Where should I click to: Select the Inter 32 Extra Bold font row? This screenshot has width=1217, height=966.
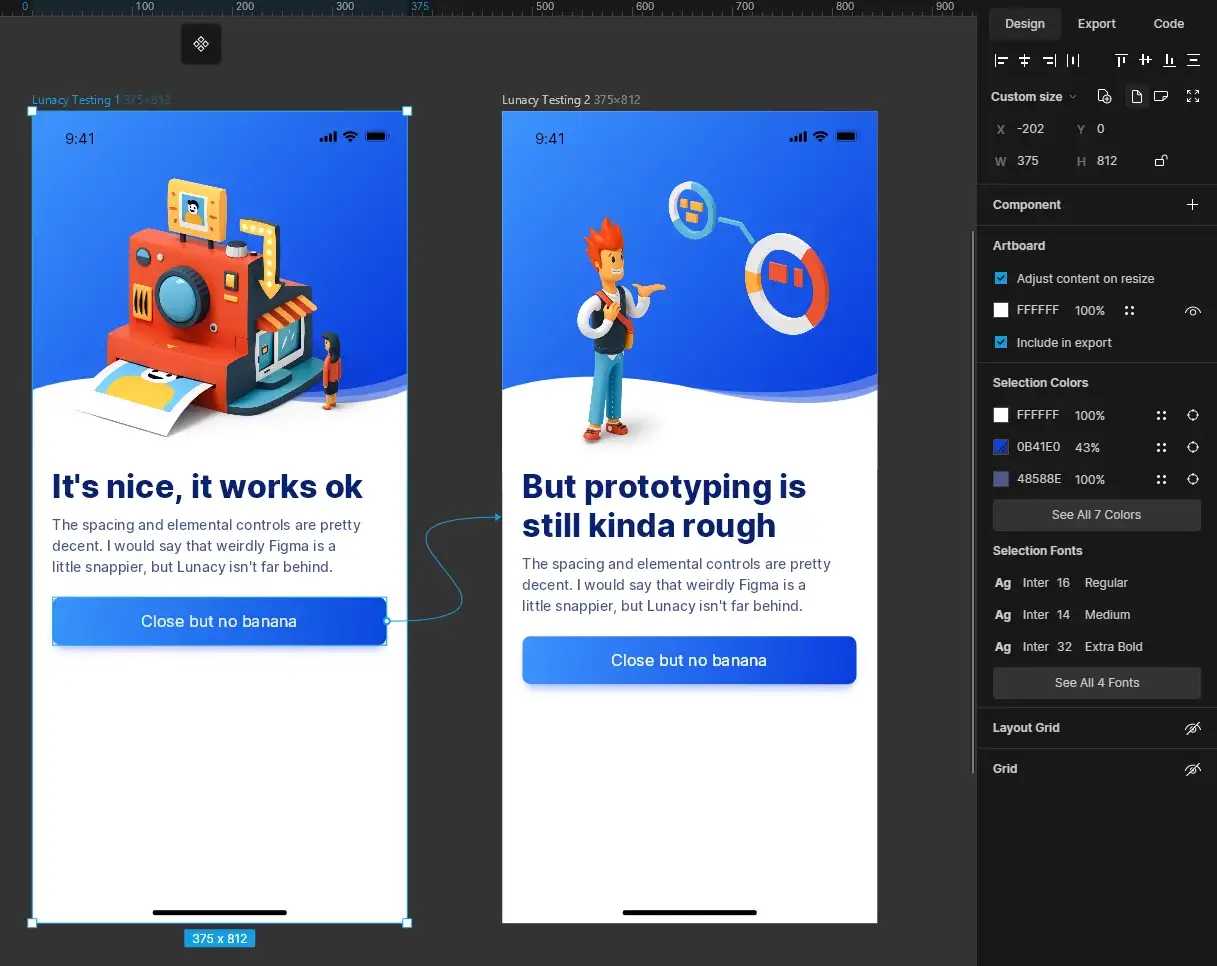click(1069, 647)
